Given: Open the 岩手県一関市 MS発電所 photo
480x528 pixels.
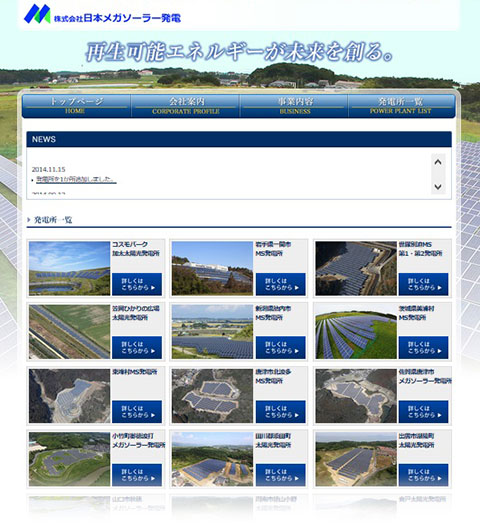Looking at the screenshot, I should (x=212, y=268).
